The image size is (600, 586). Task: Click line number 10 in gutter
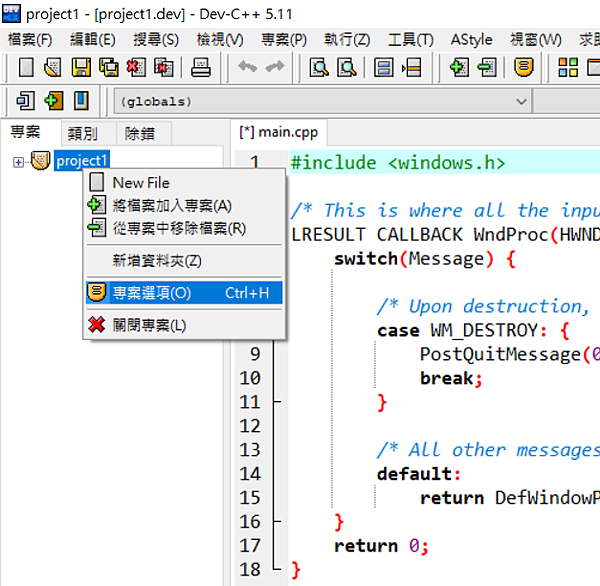pos(250,378)
